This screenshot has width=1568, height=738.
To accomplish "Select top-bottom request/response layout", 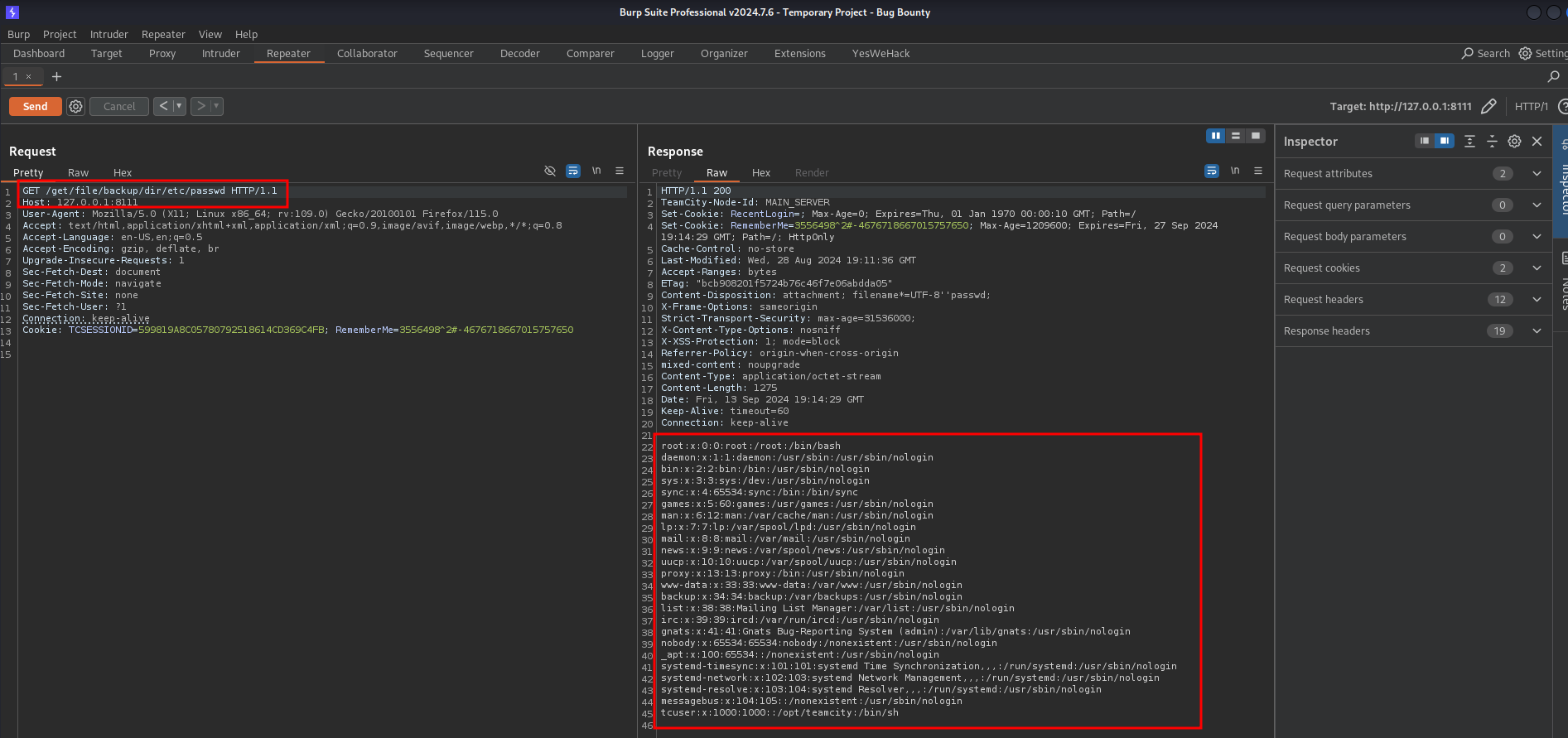I will tap(1235, 136).
